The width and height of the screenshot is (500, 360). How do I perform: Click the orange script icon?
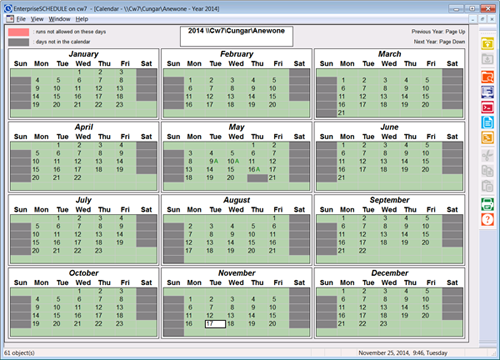487,138
